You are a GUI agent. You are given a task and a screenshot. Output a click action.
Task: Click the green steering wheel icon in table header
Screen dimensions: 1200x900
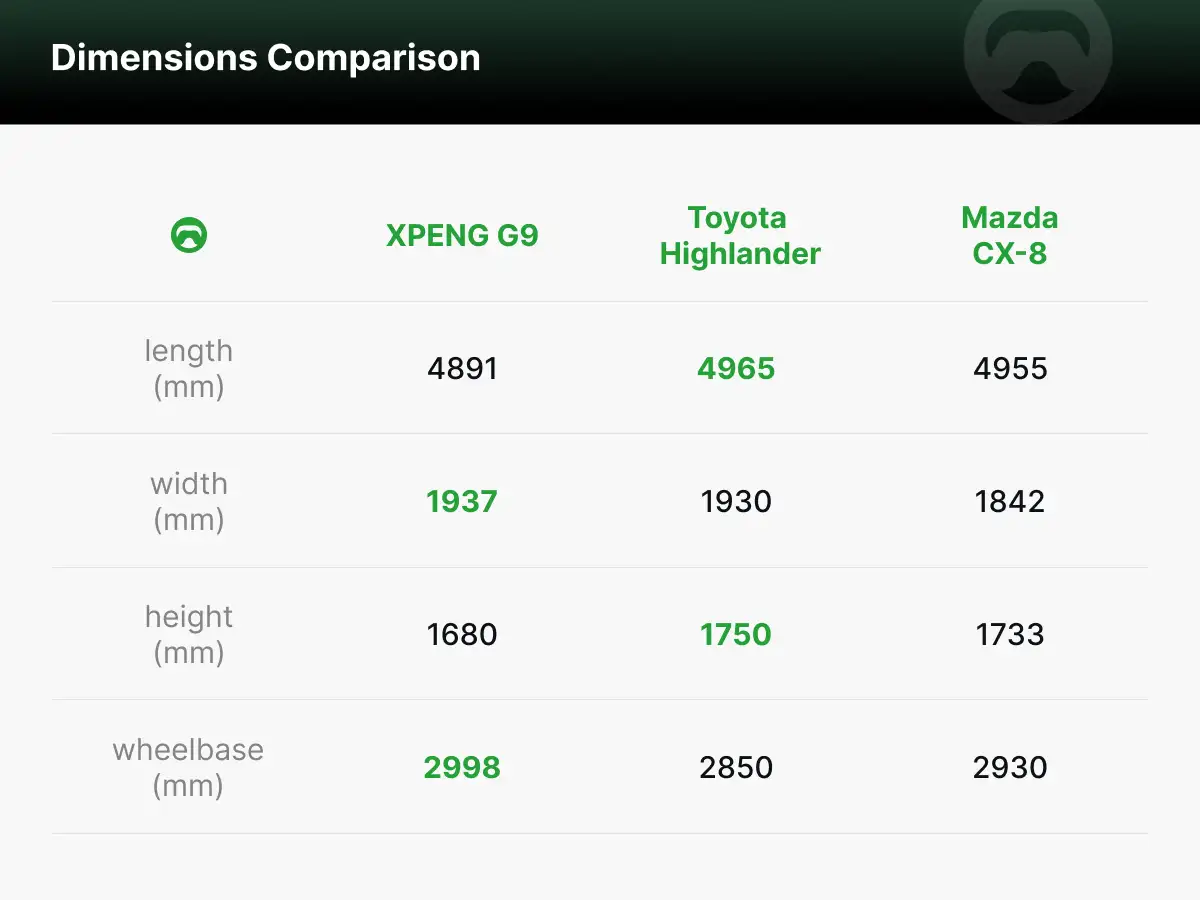pos(189,236)
